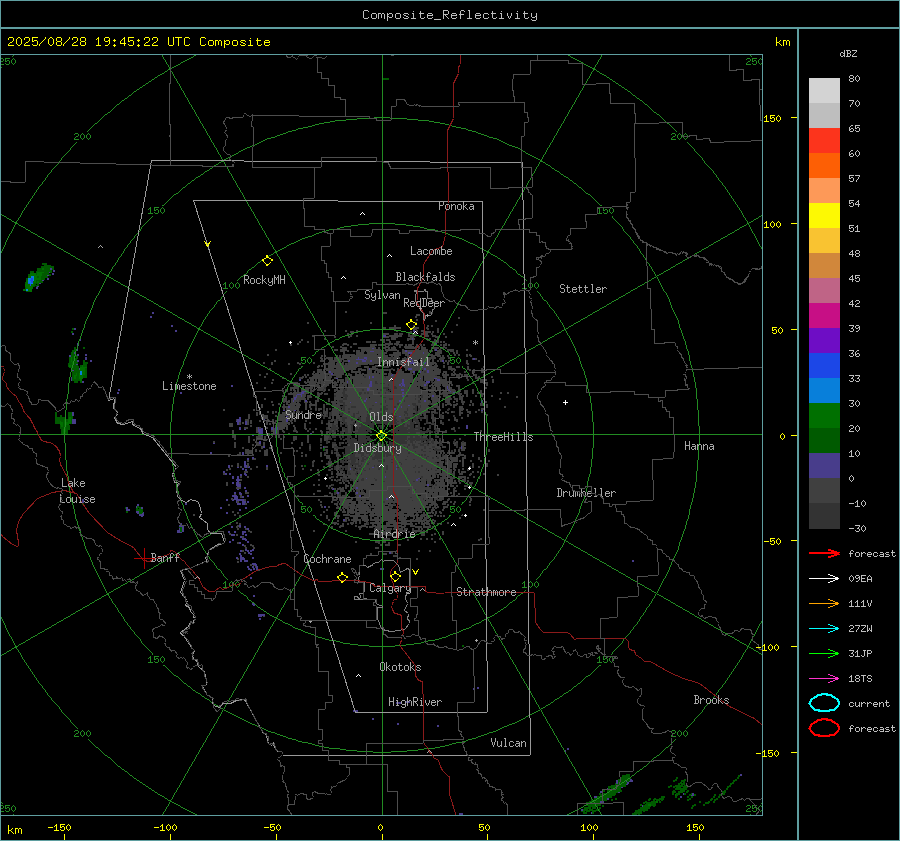Click the Stettler city label
Image resolution: width=900 pixels, height=841 pixels.
pos(583,289)
